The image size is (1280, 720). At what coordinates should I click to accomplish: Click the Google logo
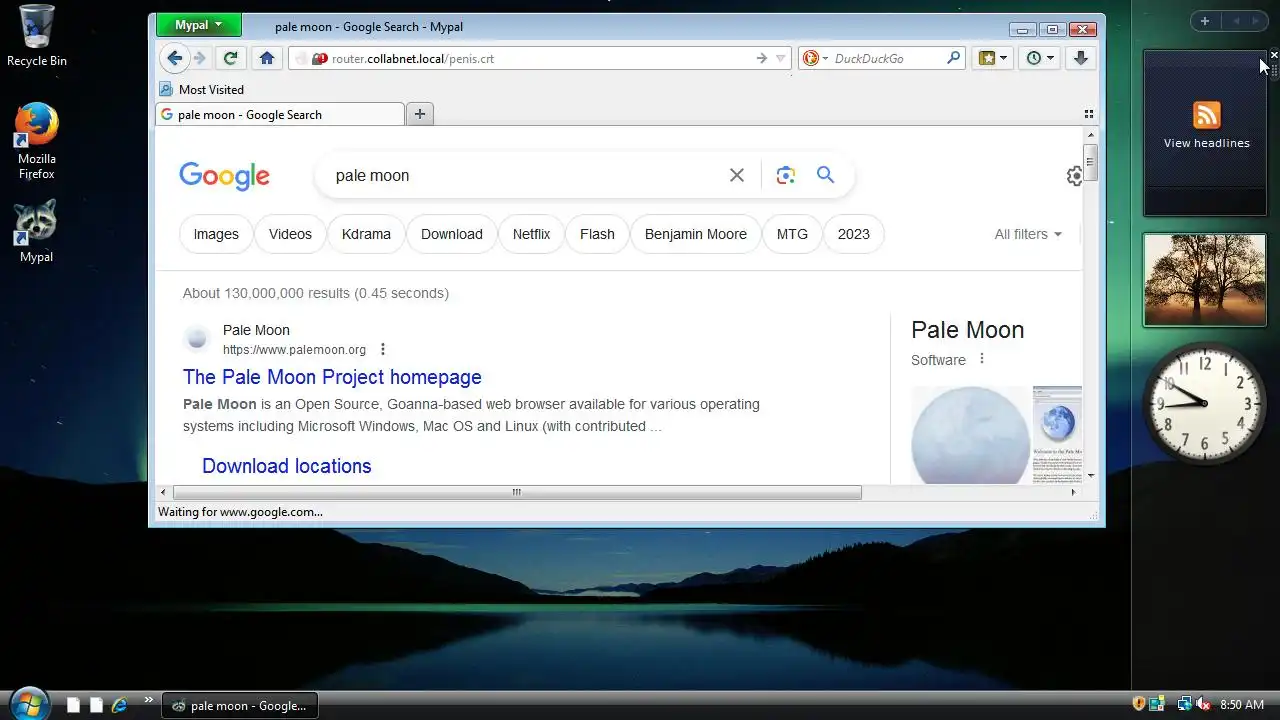(x=224, y=176)
